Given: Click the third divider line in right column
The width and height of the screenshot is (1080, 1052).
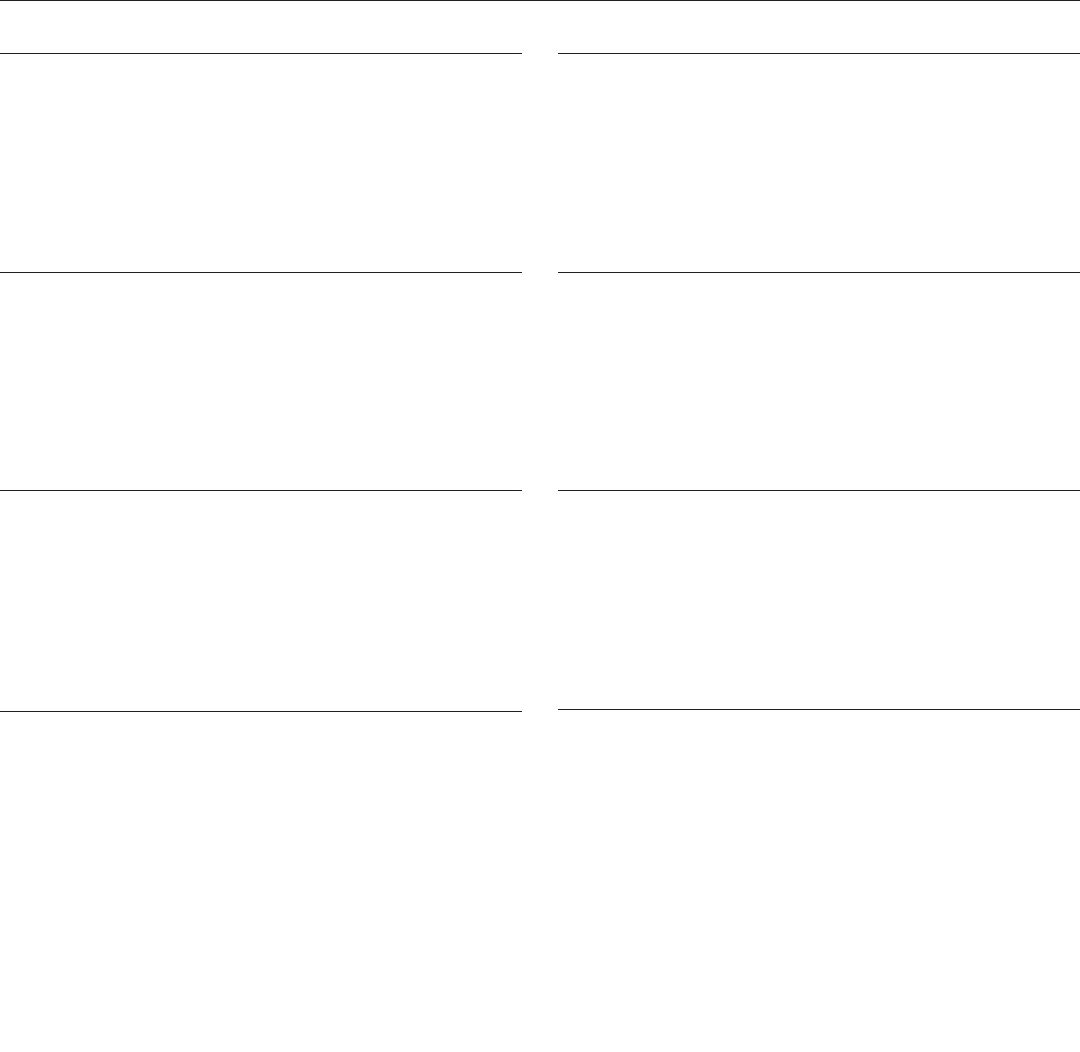Looking at the screenshot, I should (x=819, y=491).
